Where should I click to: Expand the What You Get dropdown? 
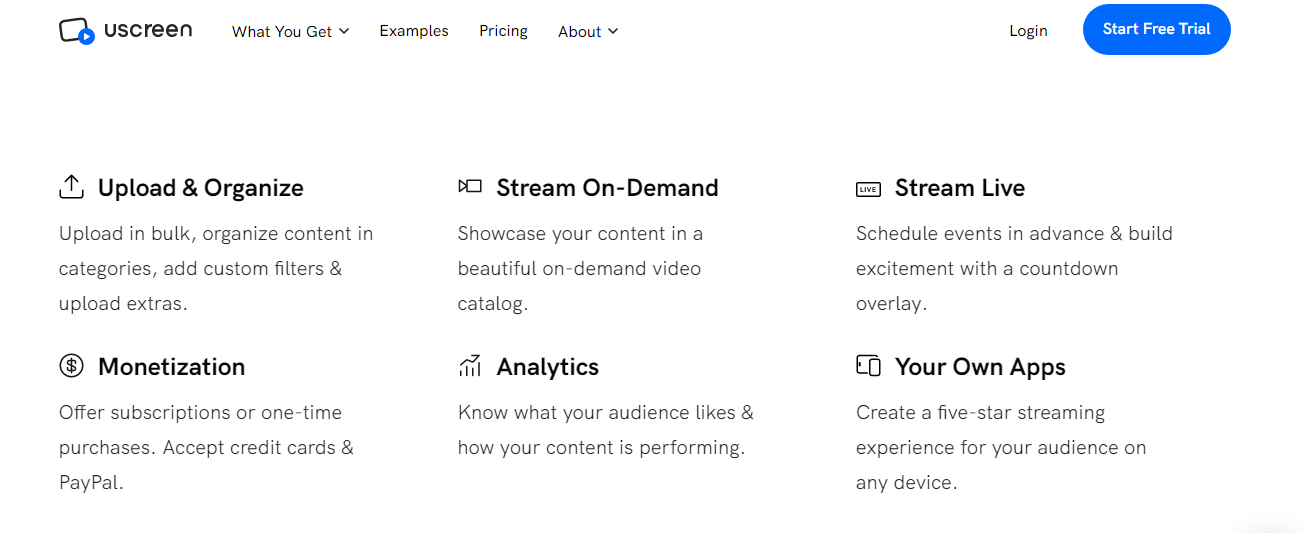[x=290, y=32]
